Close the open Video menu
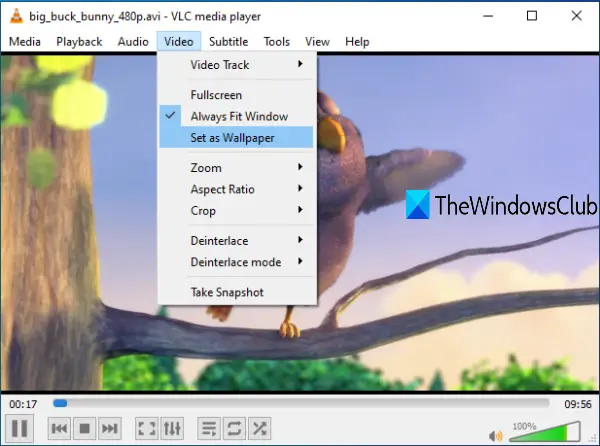600x446 pixels. pyautogui.click(x=179, y=41)
